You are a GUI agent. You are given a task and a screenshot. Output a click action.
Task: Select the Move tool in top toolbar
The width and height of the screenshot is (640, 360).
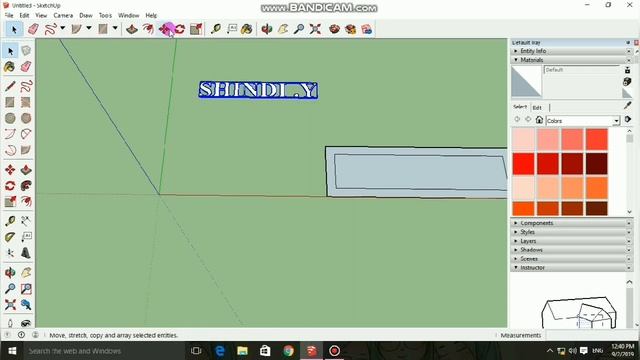(x=165, y=29)
